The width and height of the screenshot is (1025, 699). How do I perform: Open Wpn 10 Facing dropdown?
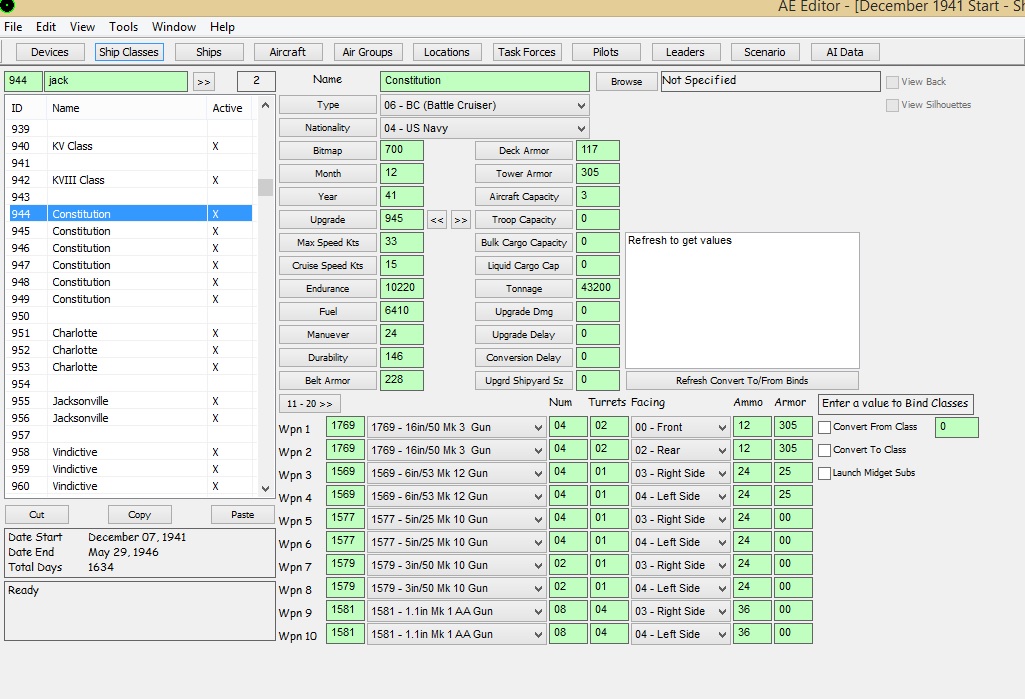click(x=681, y=634)
